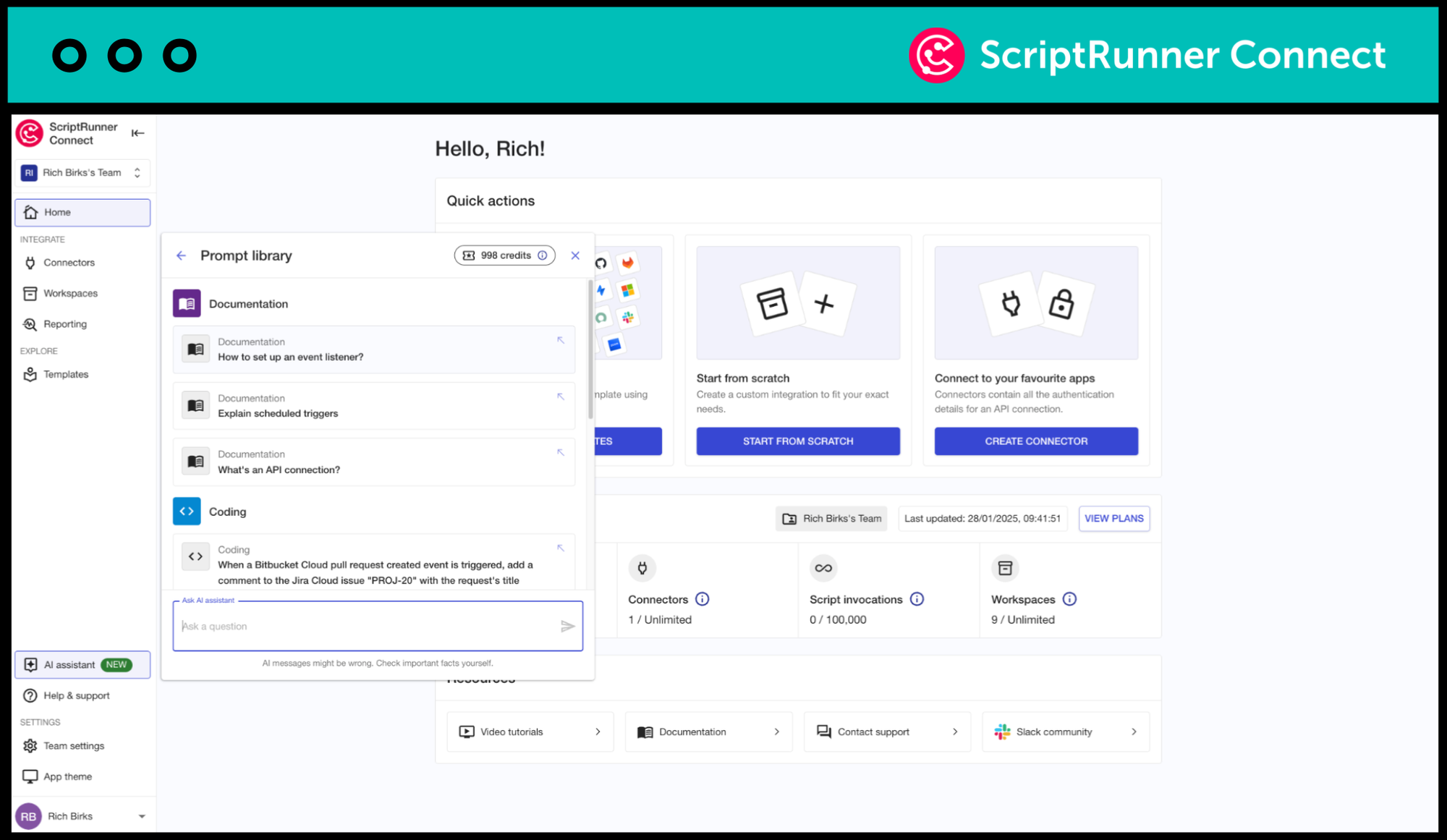This screenshot has width=1447, height=840.
Task: Click the chevron on Video tutorials
Action: click(x=598, y=732)
